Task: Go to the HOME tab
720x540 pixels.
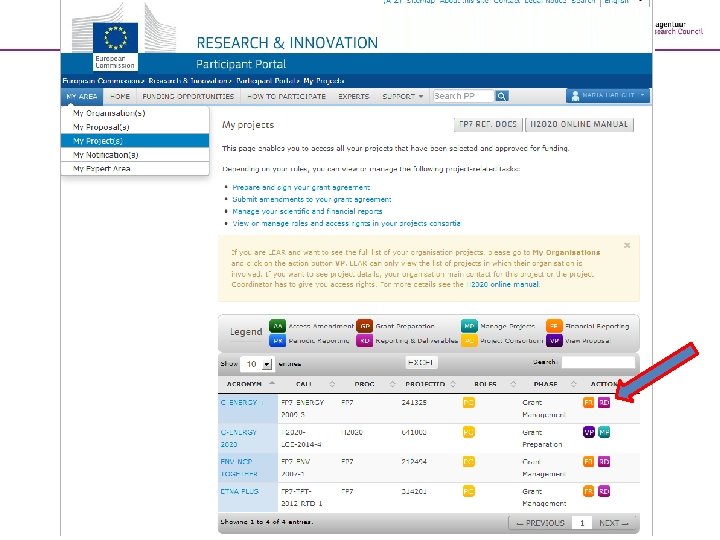Action: (120, 96)
